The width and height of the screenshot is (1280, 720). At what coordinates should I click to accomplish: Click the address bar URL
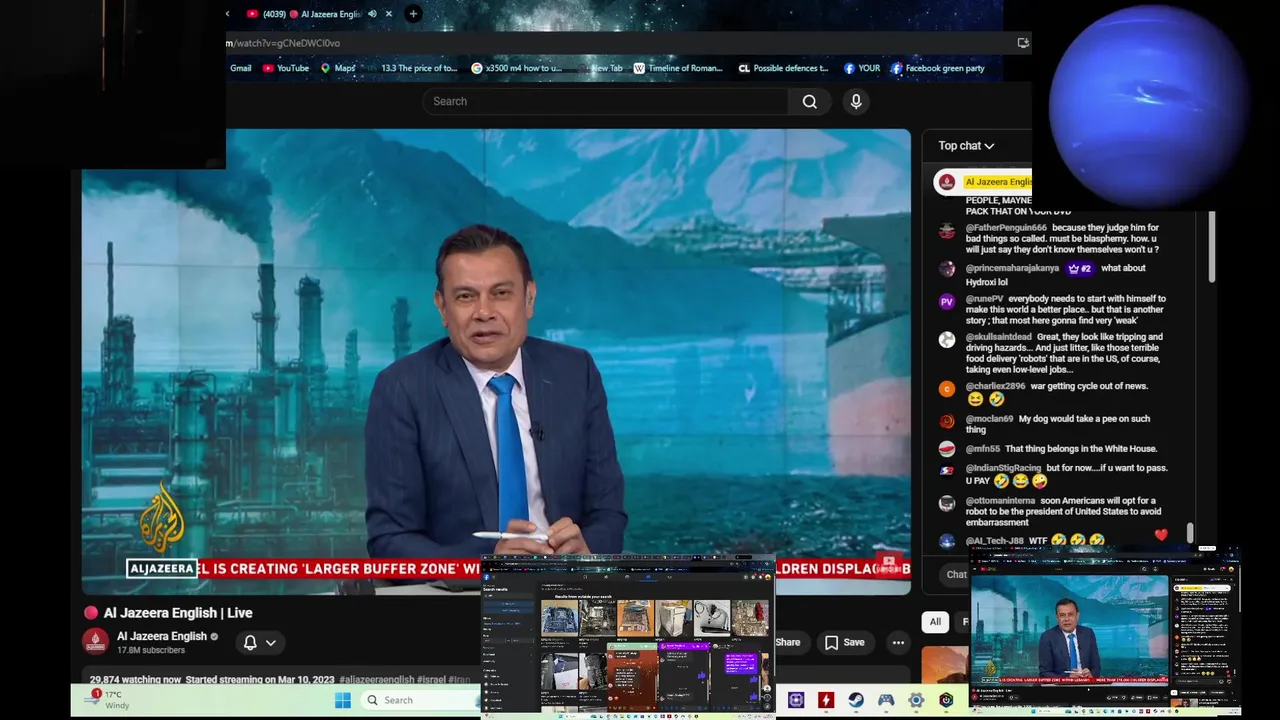click(283, 43)
